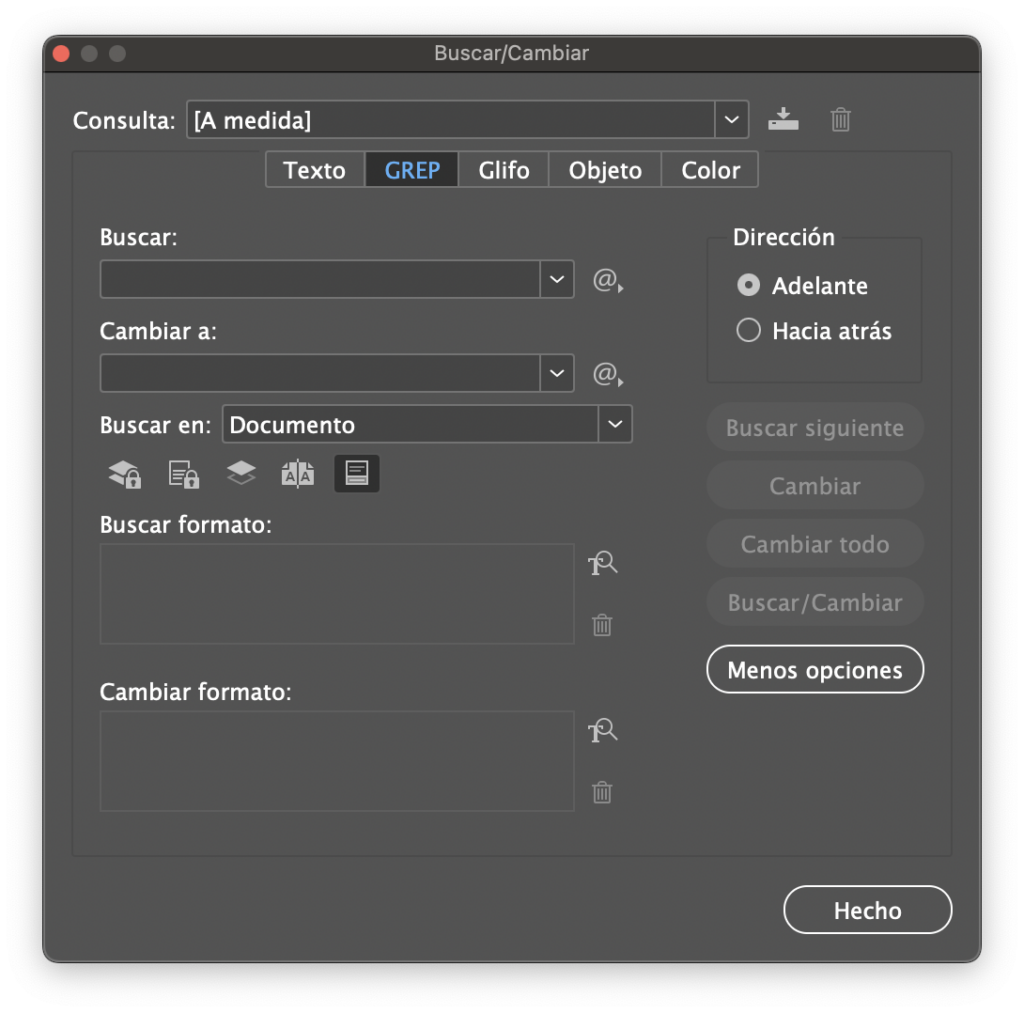Close the Buscar/Cambiar dialog window
Viewport: 1024px width, 1013px height.
(61, 54)
